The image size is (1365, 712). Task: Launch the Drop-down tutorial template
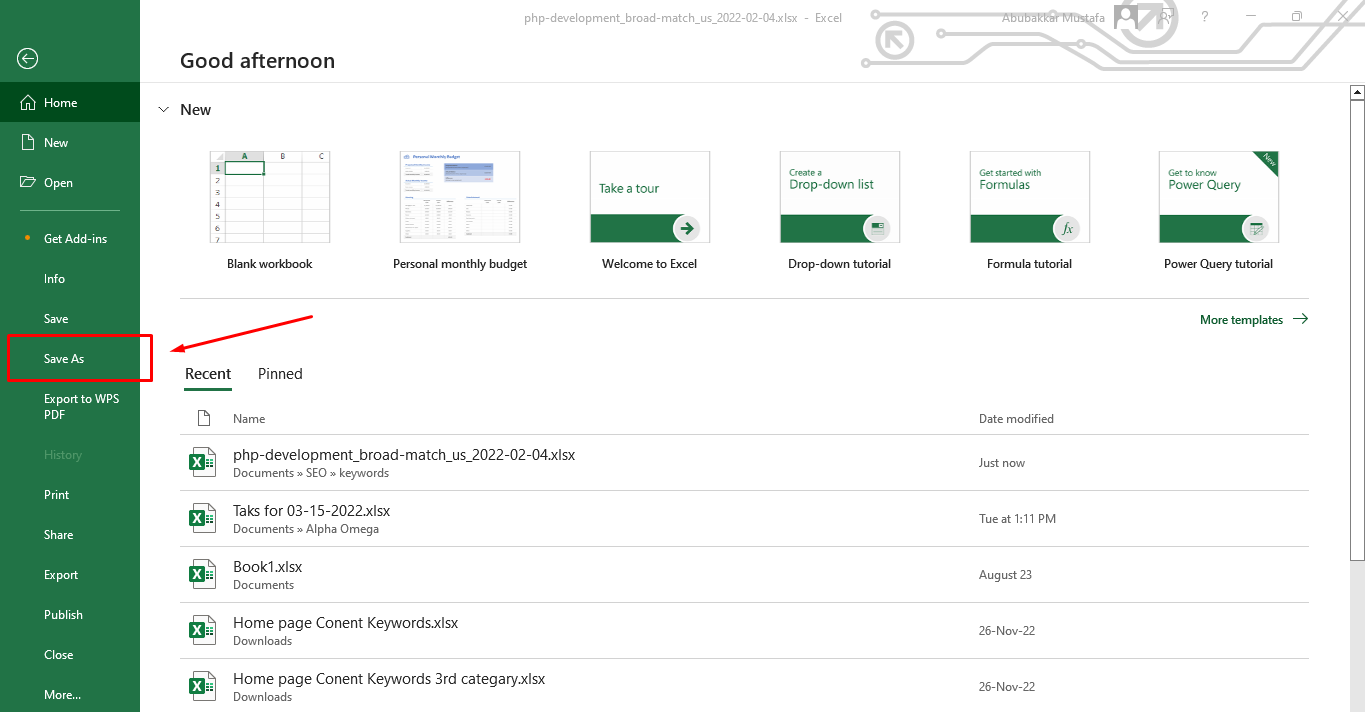point(839,196)
